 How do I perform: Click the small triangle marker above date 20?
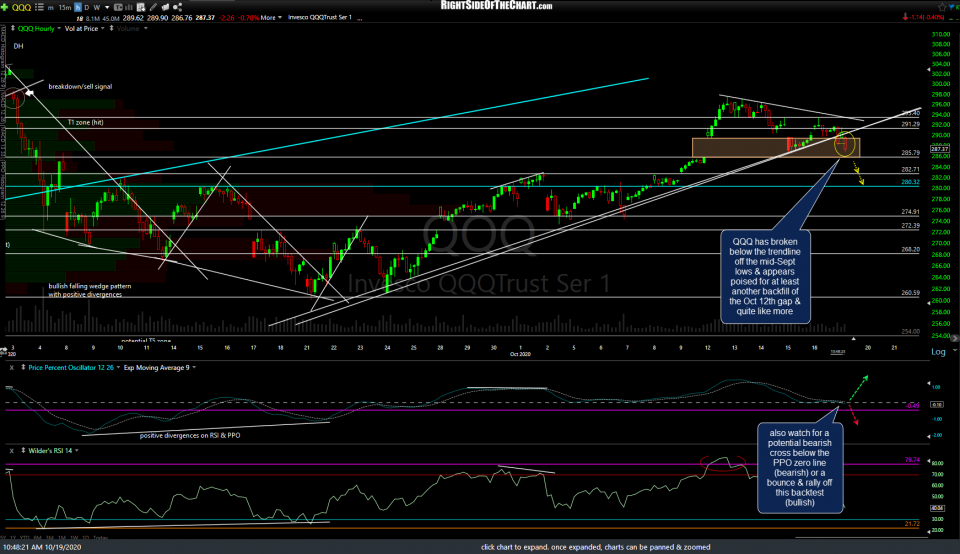853,339
